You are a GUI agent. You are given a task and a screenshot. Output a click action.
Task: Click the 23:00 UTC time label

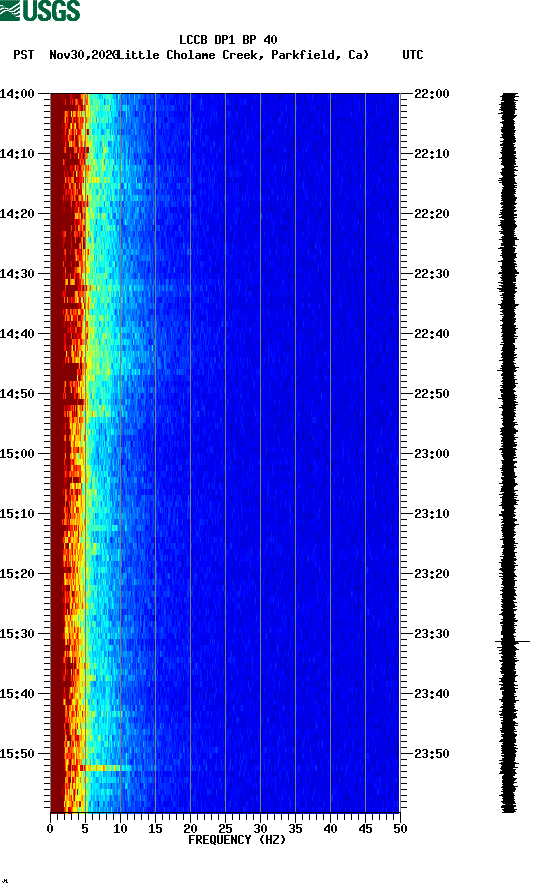(x=431, y=454)
